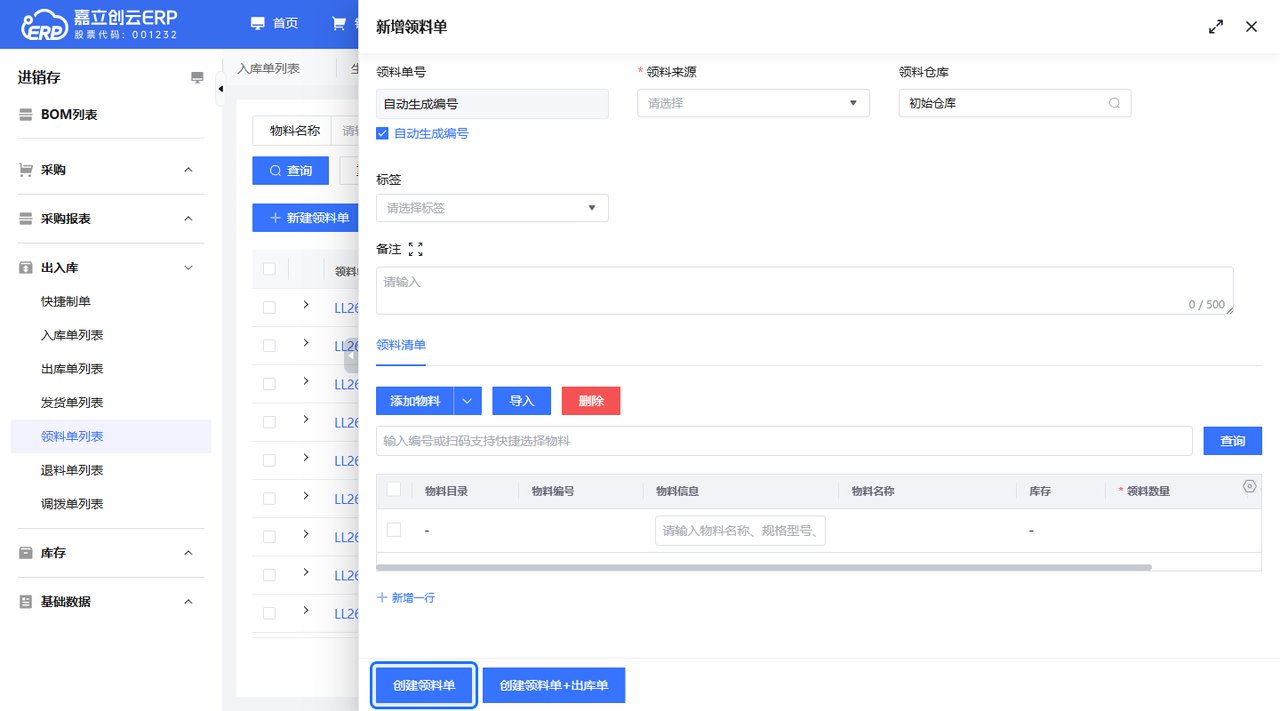Click the 导入 button
Screen dimensions: 1280x711
[522, 401]
